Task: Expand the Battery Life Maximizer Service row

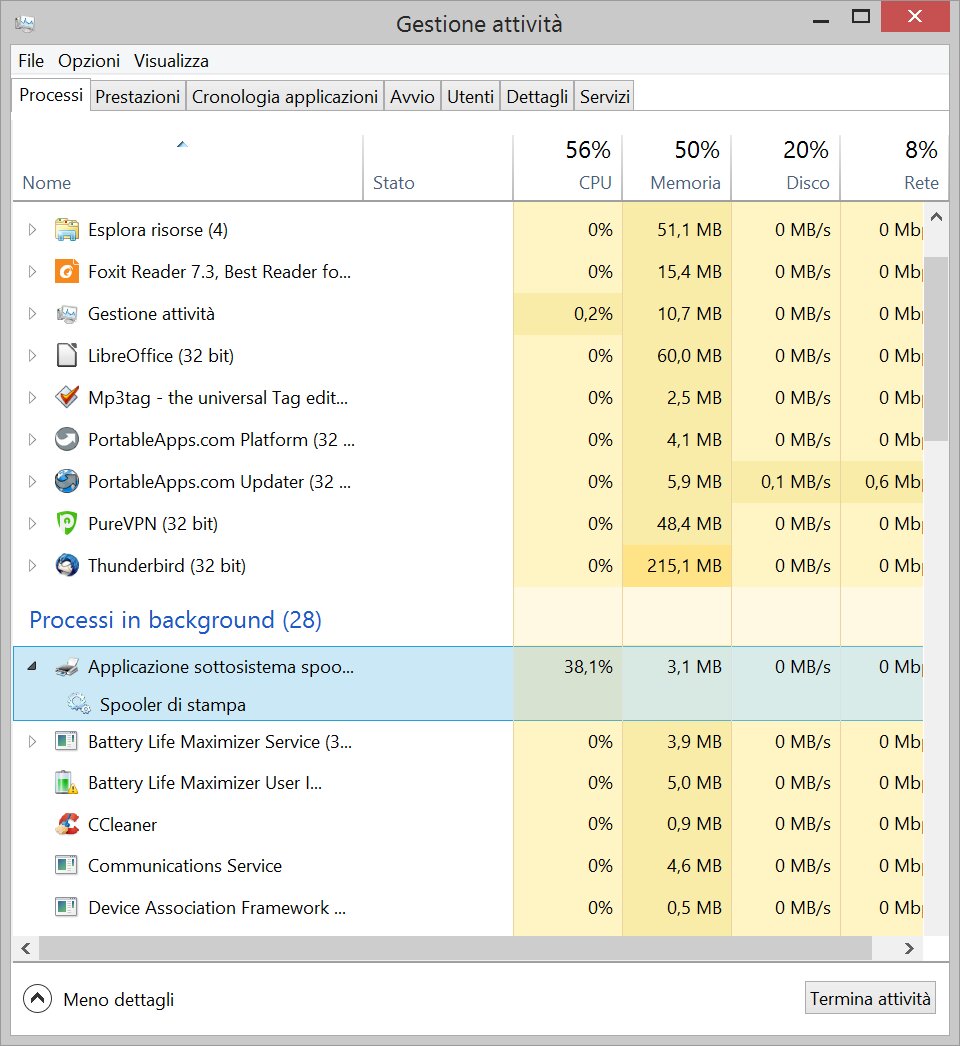Action: (32, 741)
